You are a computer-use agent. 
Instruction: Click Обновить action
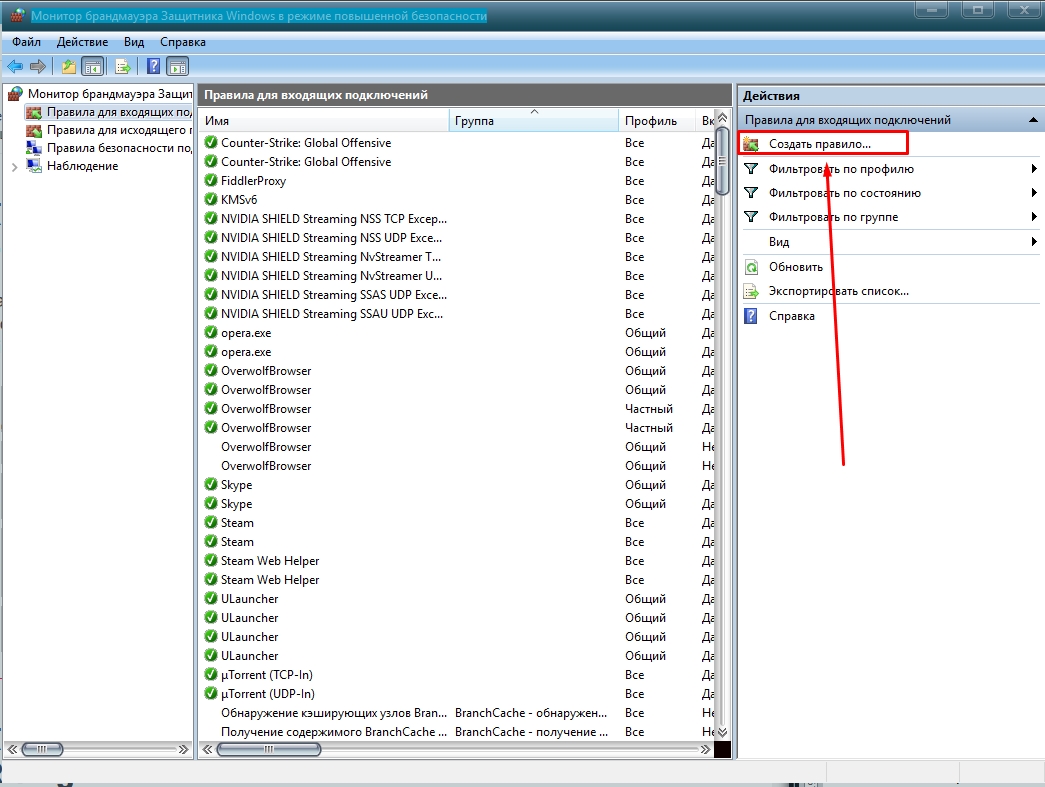point(796,267)
